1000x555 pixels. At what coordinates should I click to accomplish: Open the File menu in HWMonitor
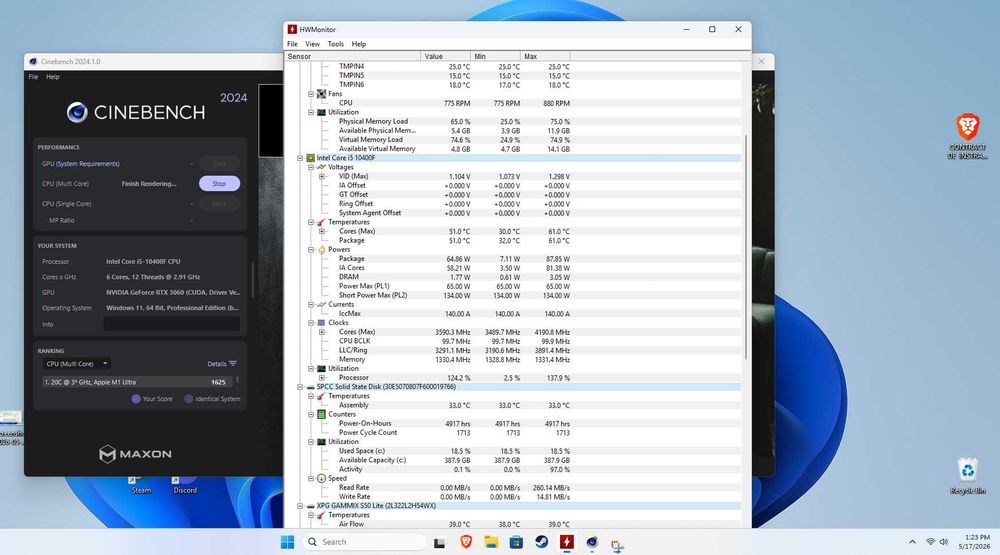pos(292,44)
